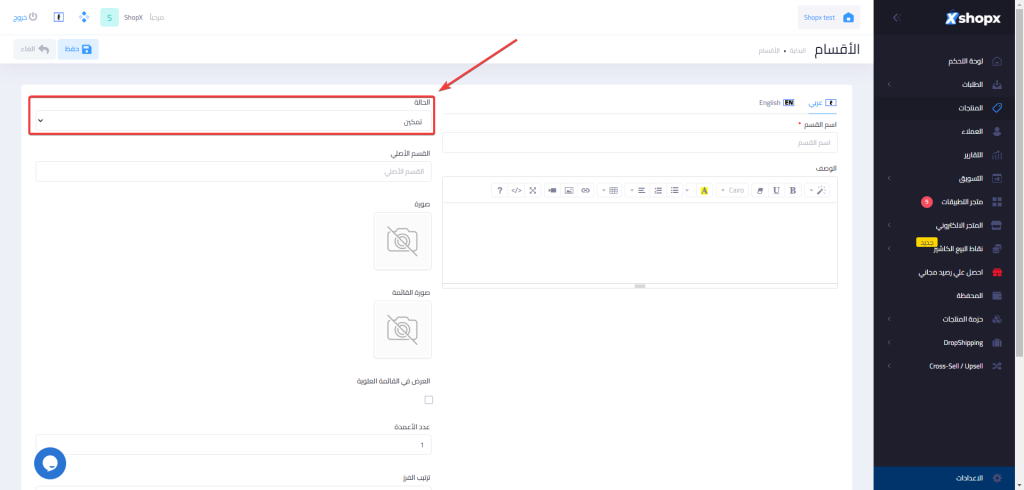The image size is (1024, 490).
Task: Click the category image placeholder thumbnail
Action: point(402,241)
